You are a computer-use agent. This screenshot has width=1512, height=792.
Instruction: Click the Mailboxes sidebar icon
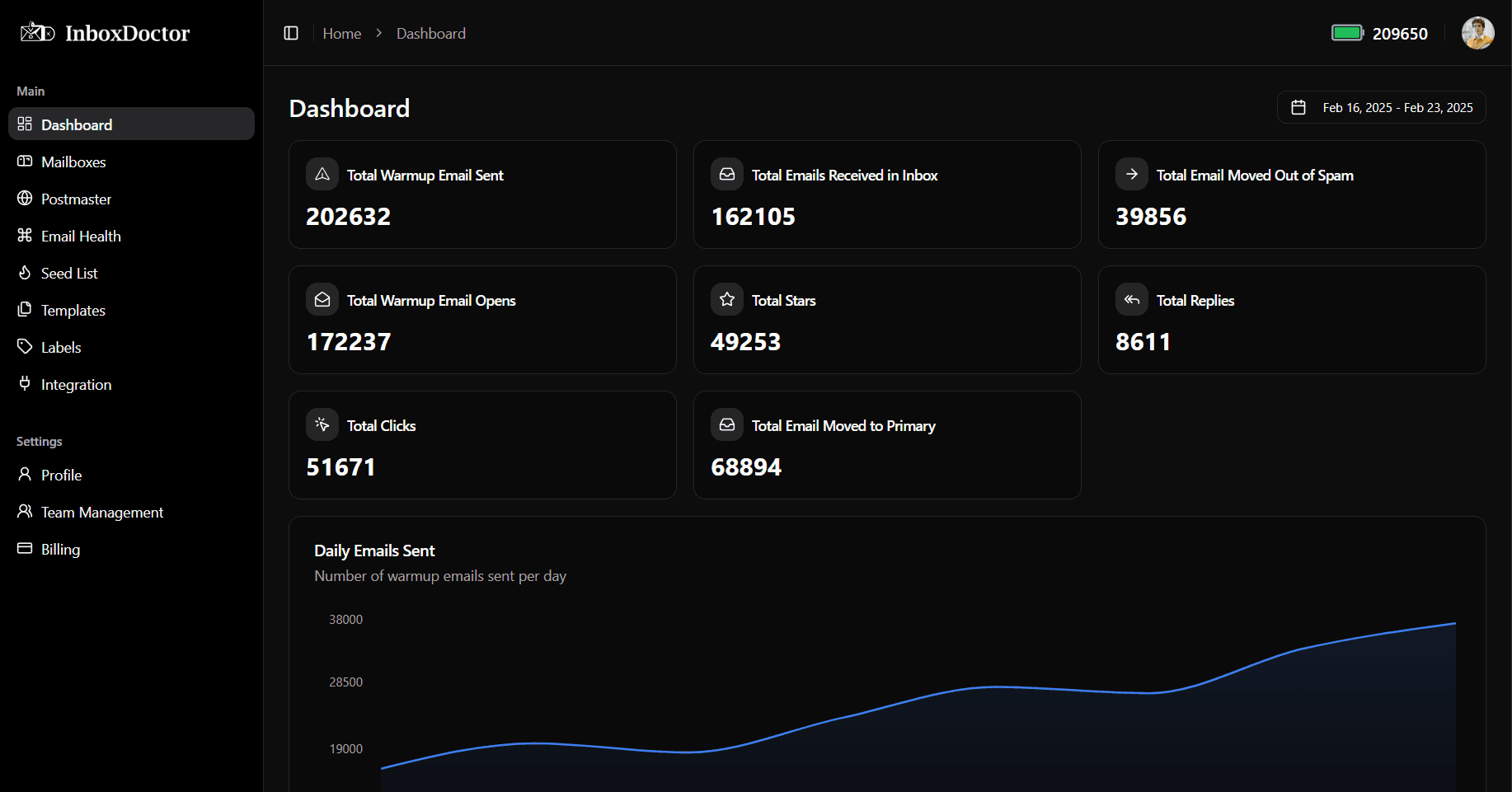25,161
